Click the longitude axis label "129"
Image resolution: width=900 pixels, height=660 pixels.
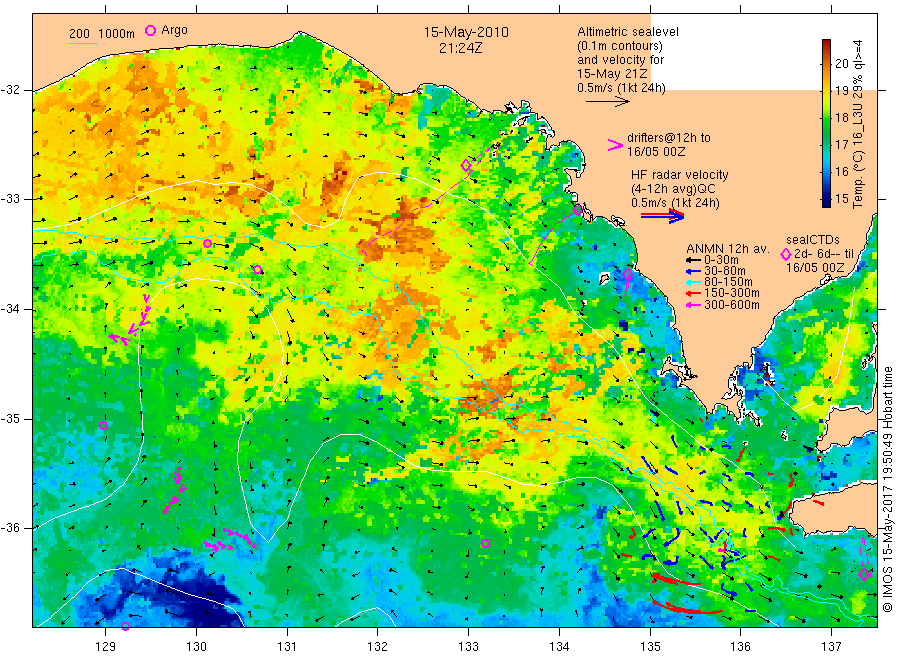pyautogui.click(x=106, y=647)
